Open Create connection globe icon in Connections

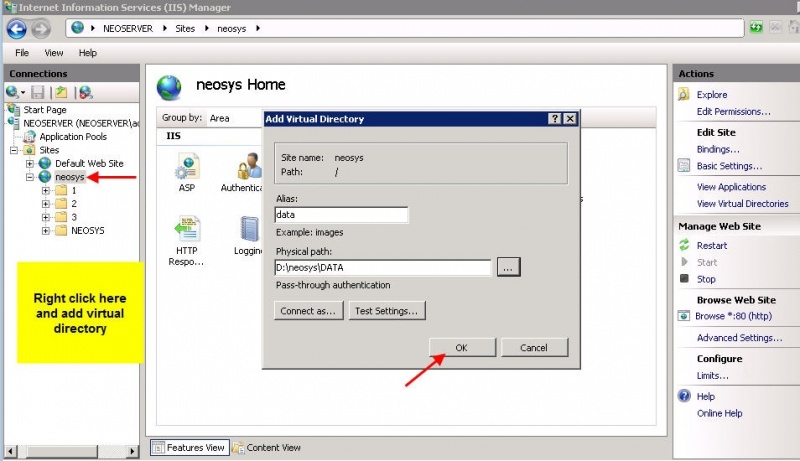tap(12, 92)
